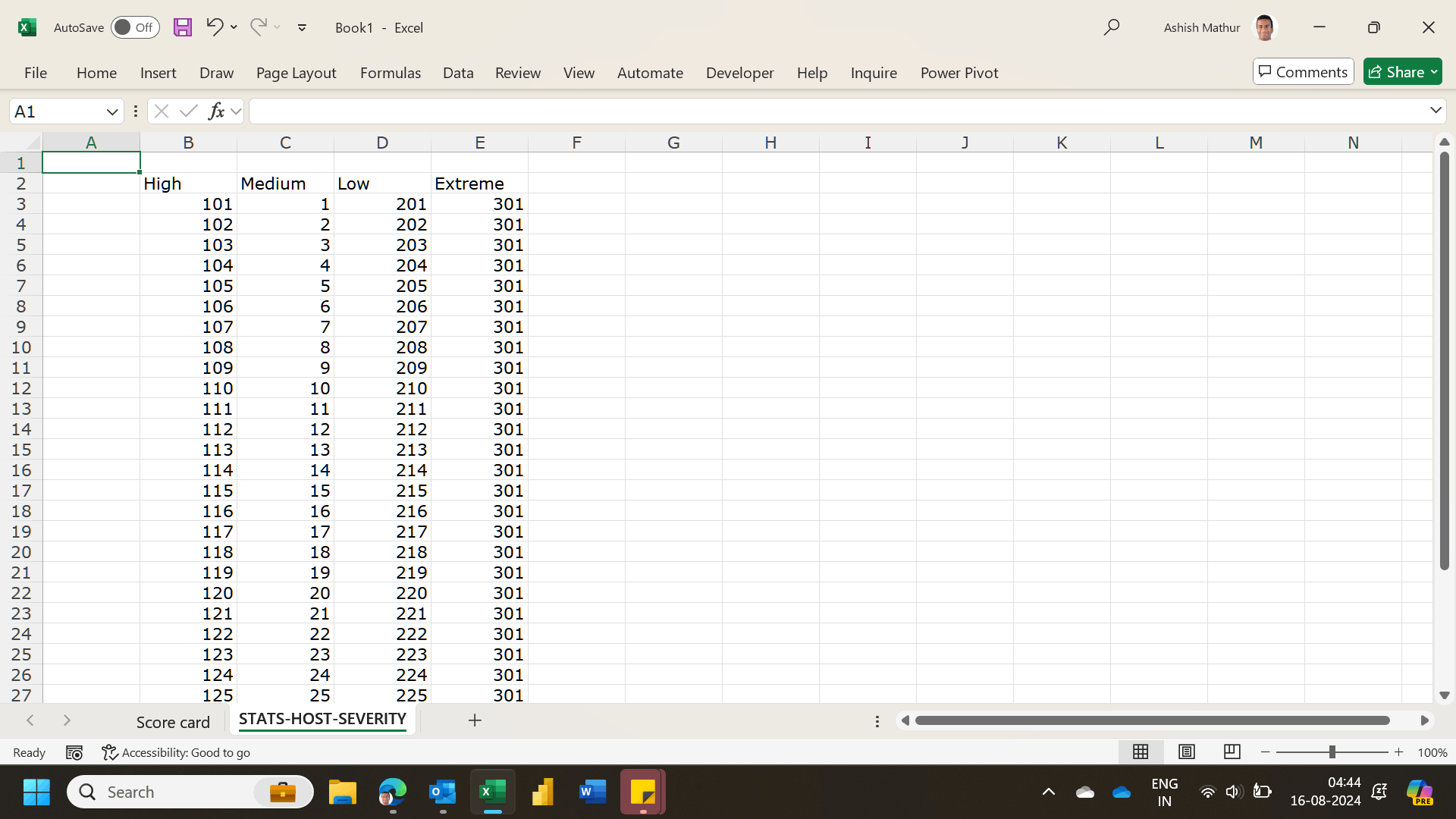Expand the Name Box dropdown arrow

click(x=112, y=111)
